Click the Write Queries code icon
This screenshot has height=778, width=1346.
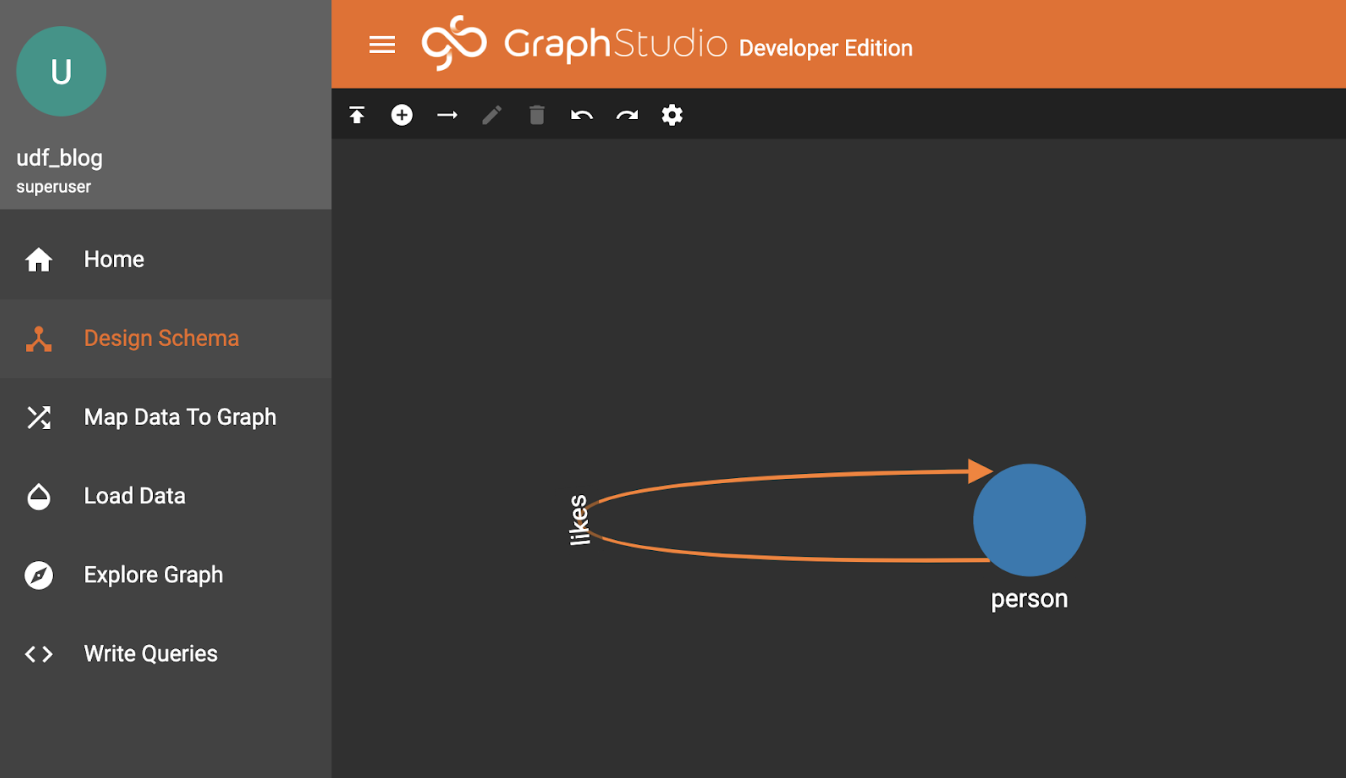coord(39,654)
